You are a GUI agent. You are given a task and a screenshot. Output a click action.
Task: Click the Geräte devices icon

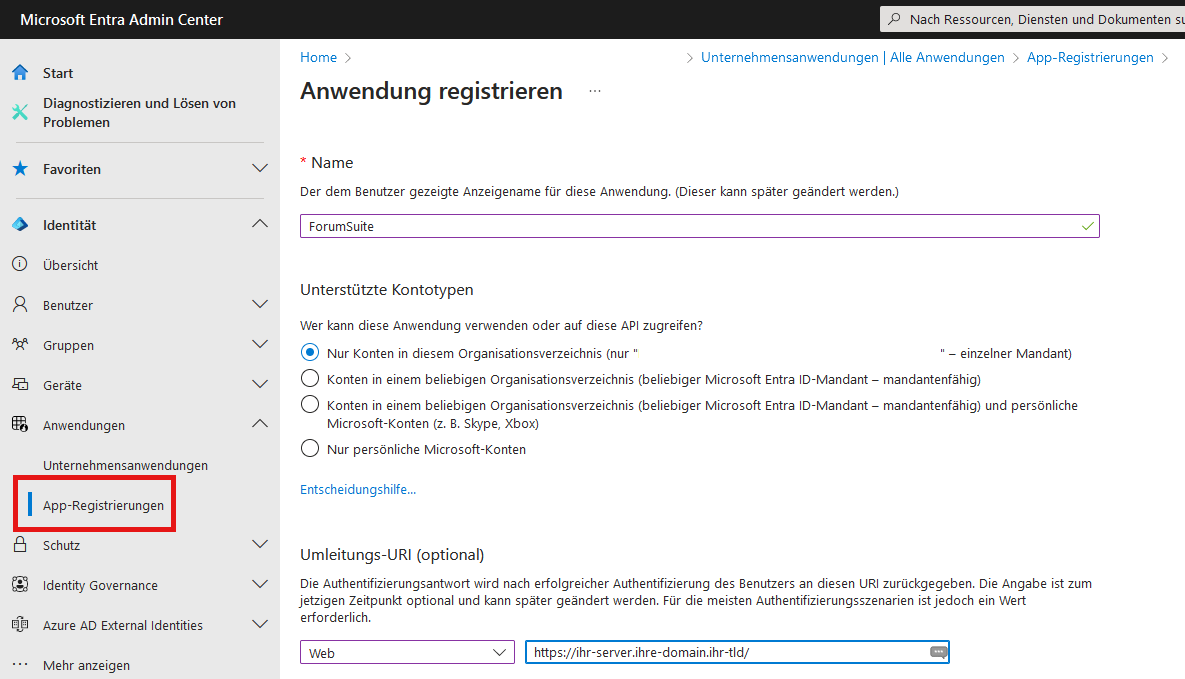click(20, 385)
